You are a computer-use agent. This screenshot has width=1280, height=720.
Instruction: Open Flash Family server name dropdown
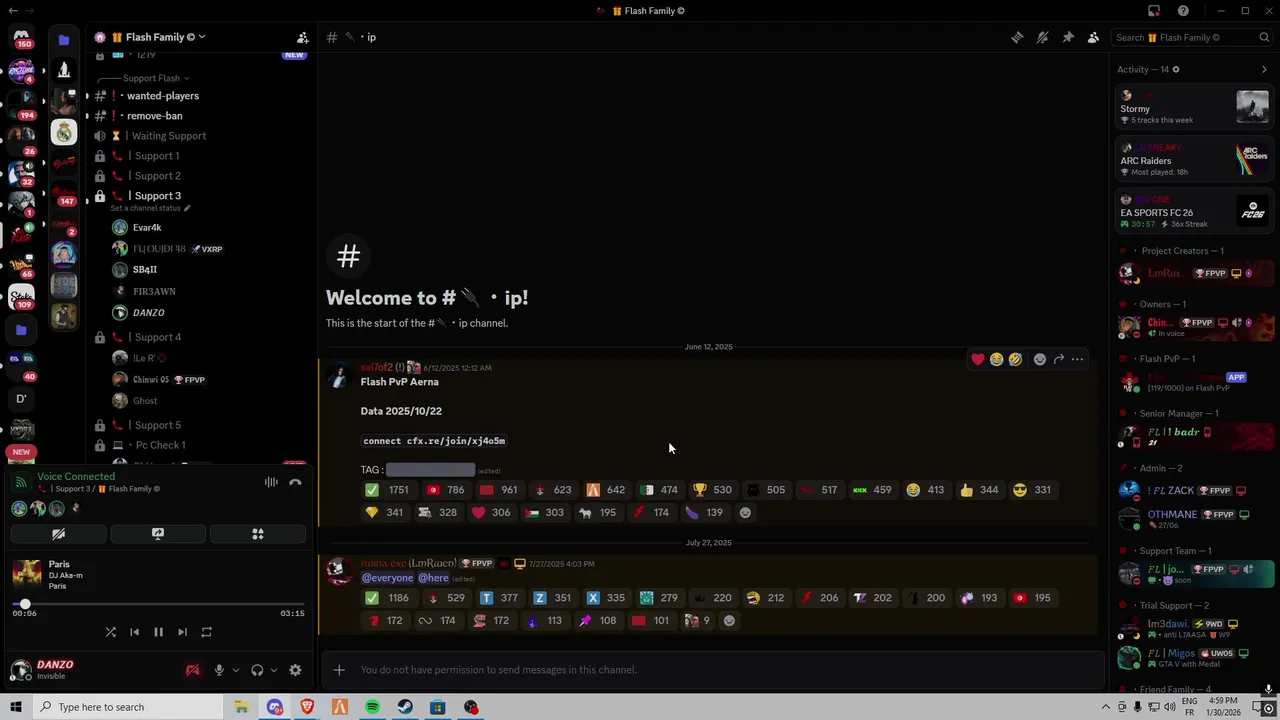pos(150,37)
